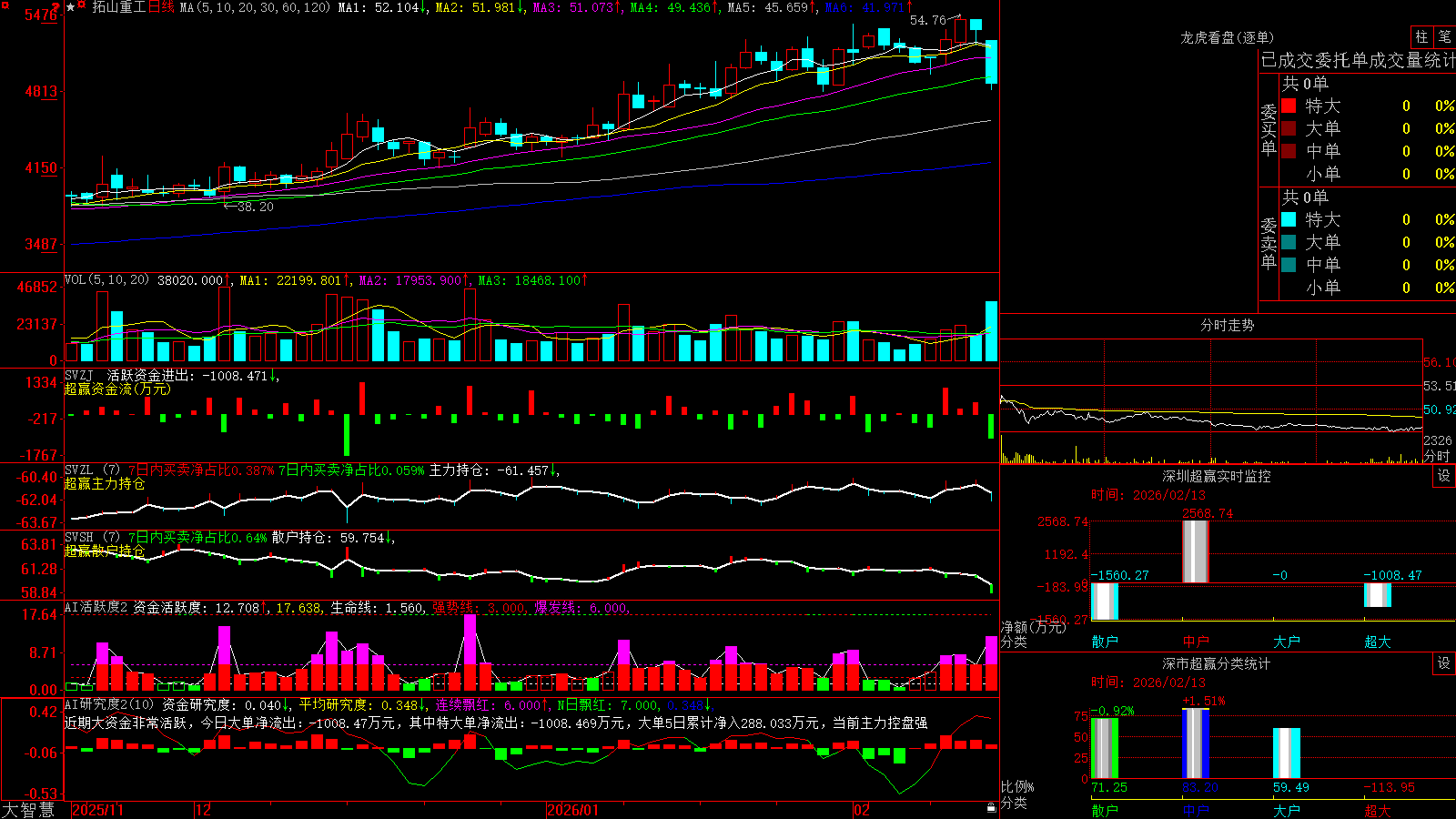
Task: Click the 中户 2568.74 bar in realtime monitor
Action: point(1196,551)
